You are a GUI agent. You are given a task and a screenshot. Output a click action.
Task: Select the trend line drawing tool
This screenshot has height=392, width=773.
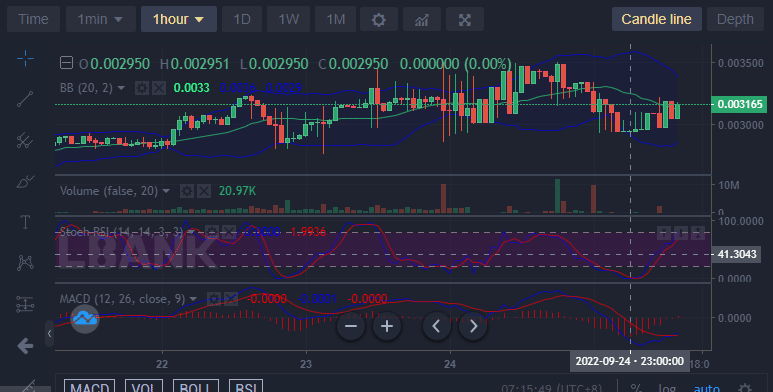(x=25, y=99)
